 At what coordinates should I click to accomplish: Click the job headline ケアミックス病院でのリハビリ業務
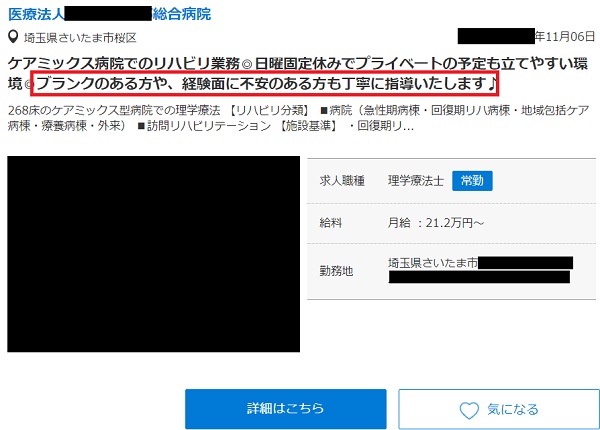123,64
